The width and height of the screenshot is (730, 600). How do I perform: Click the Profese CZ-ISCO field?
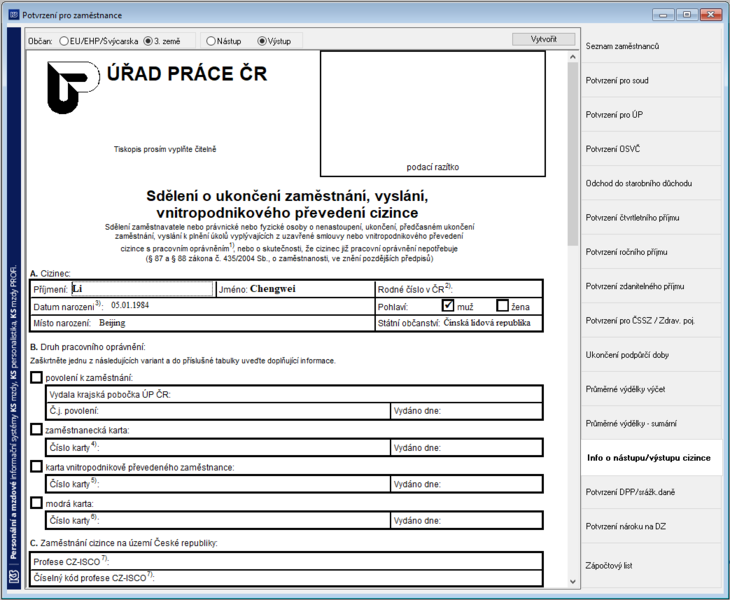286,561
